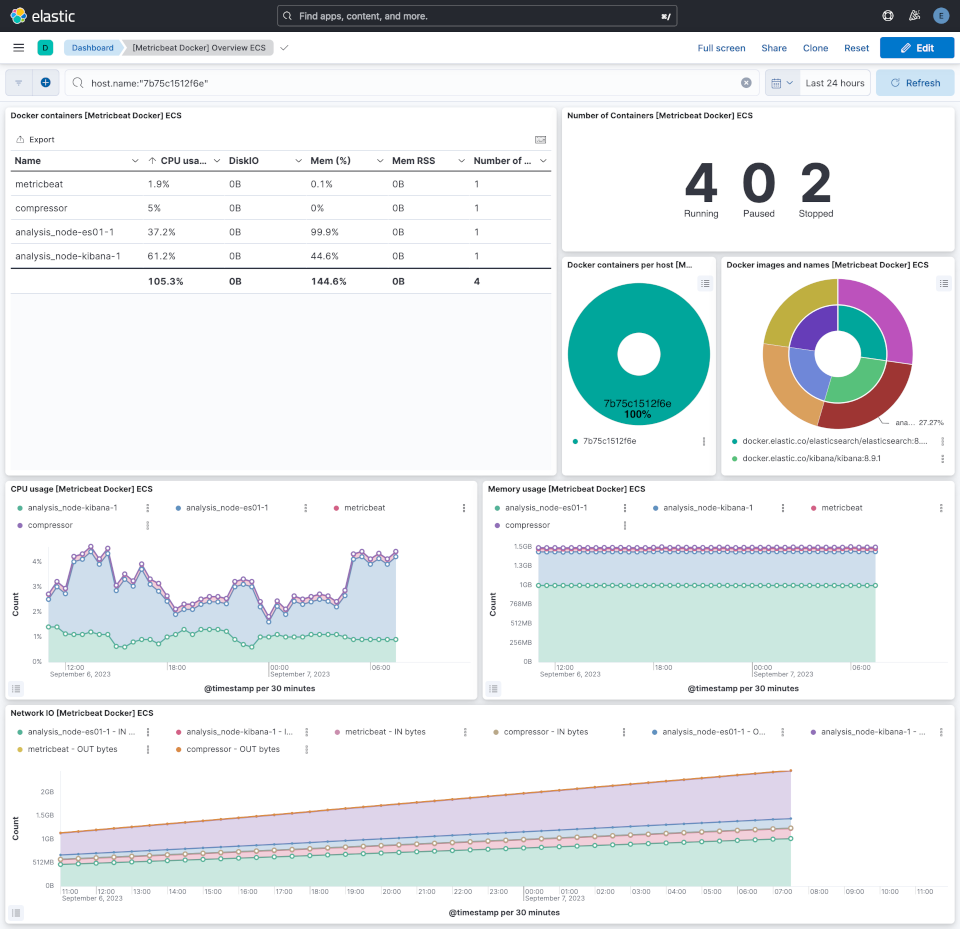Click the host.name query input field
The width and height of the screenshot is (960, 929).
click(411, 83)
